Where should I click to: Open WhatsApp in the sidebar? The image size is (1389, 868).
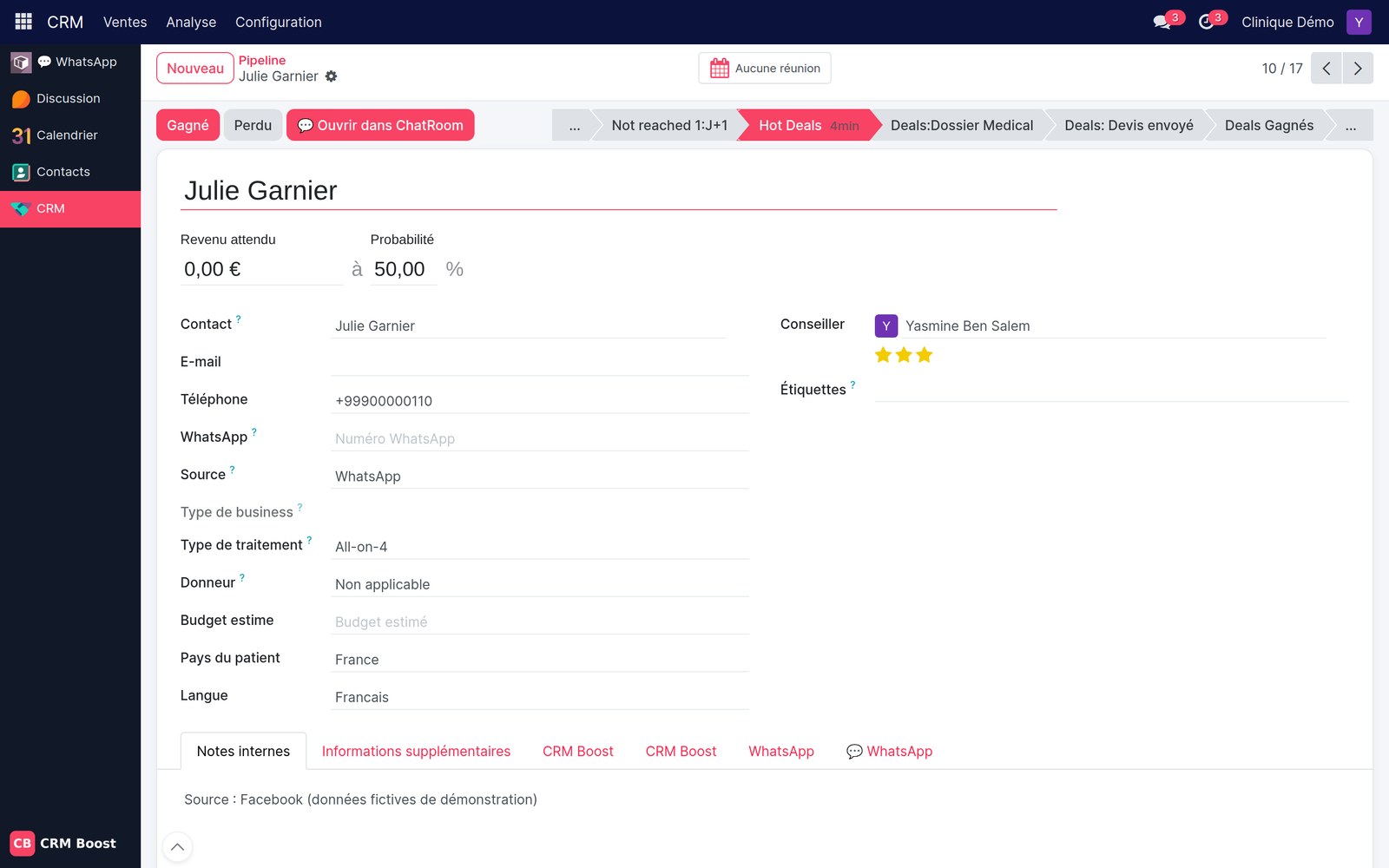(70, 62)
